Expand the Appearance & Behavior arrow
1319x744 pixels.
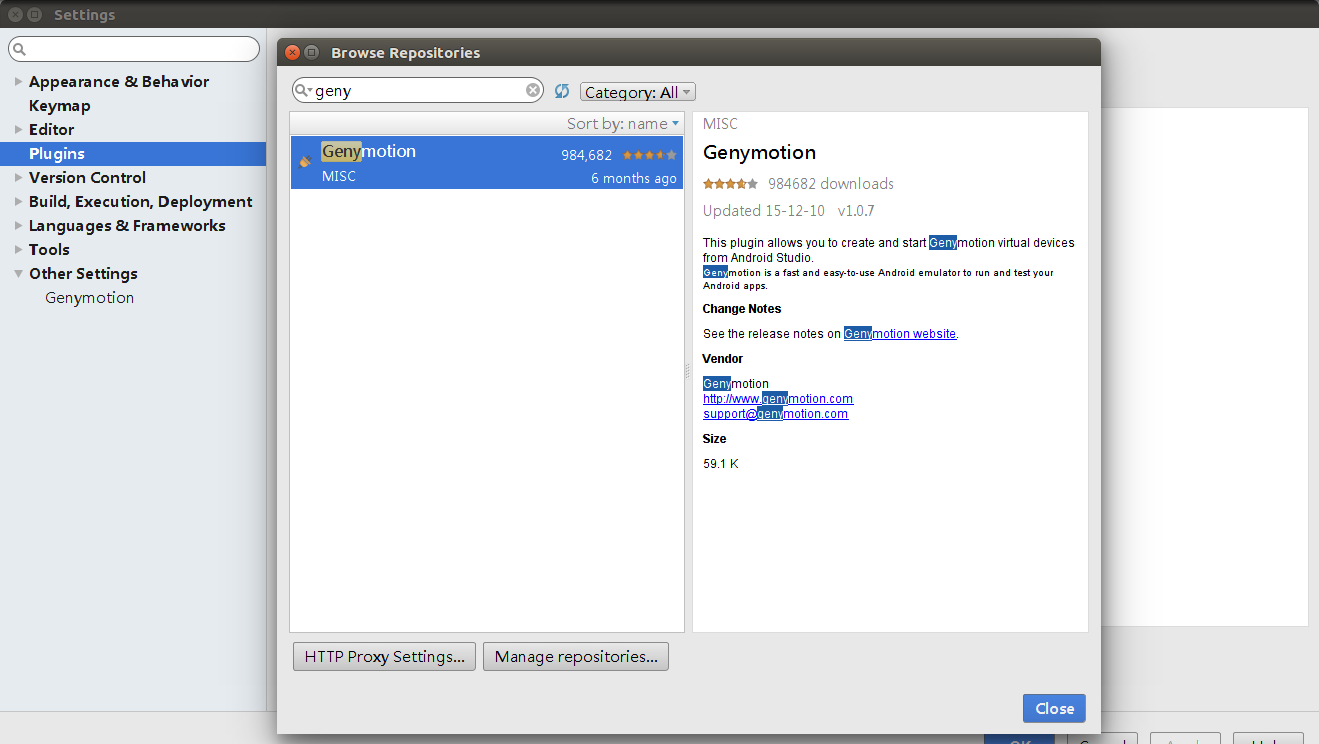(18, 82)
